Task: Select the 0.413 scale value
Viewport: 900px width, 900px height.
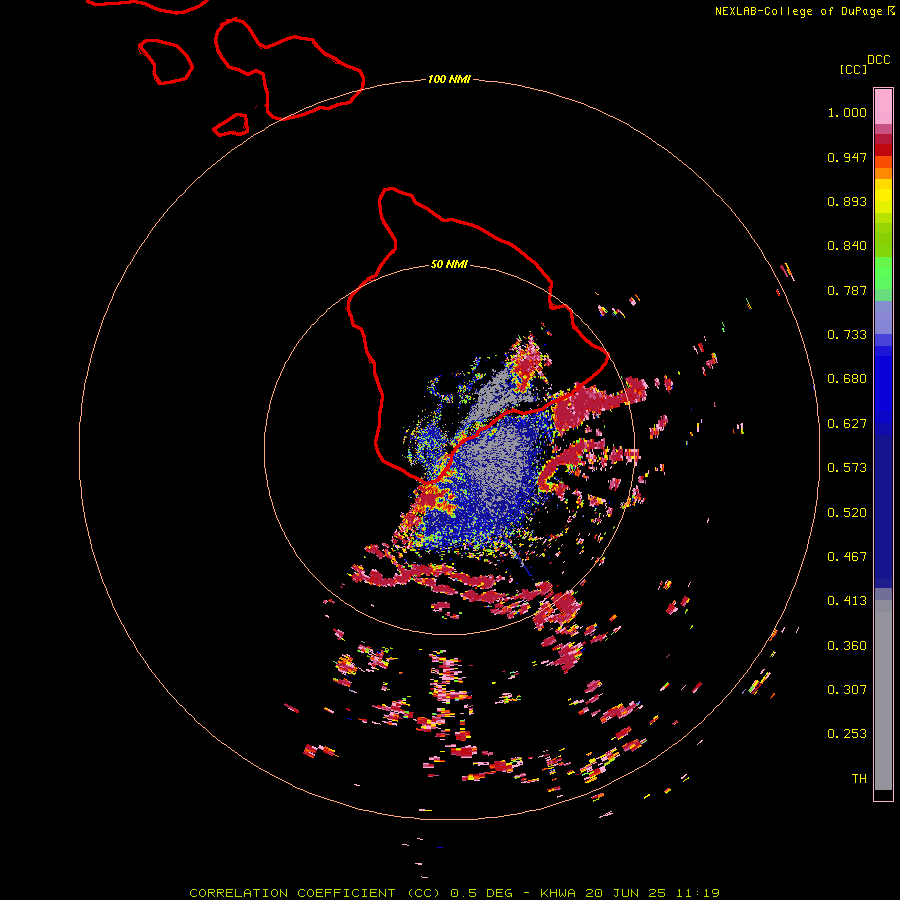Action: pyautogui.click(x=847, y=601)
